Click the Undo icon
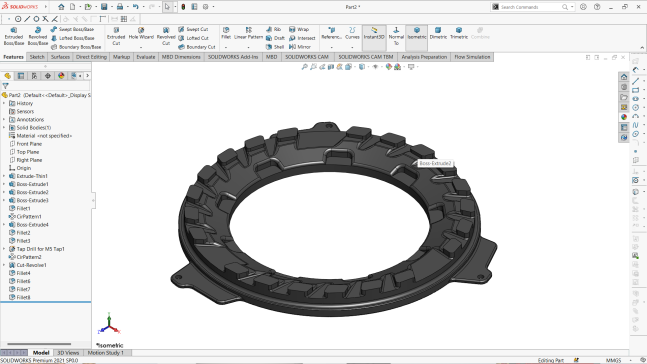 pos(135,7)
